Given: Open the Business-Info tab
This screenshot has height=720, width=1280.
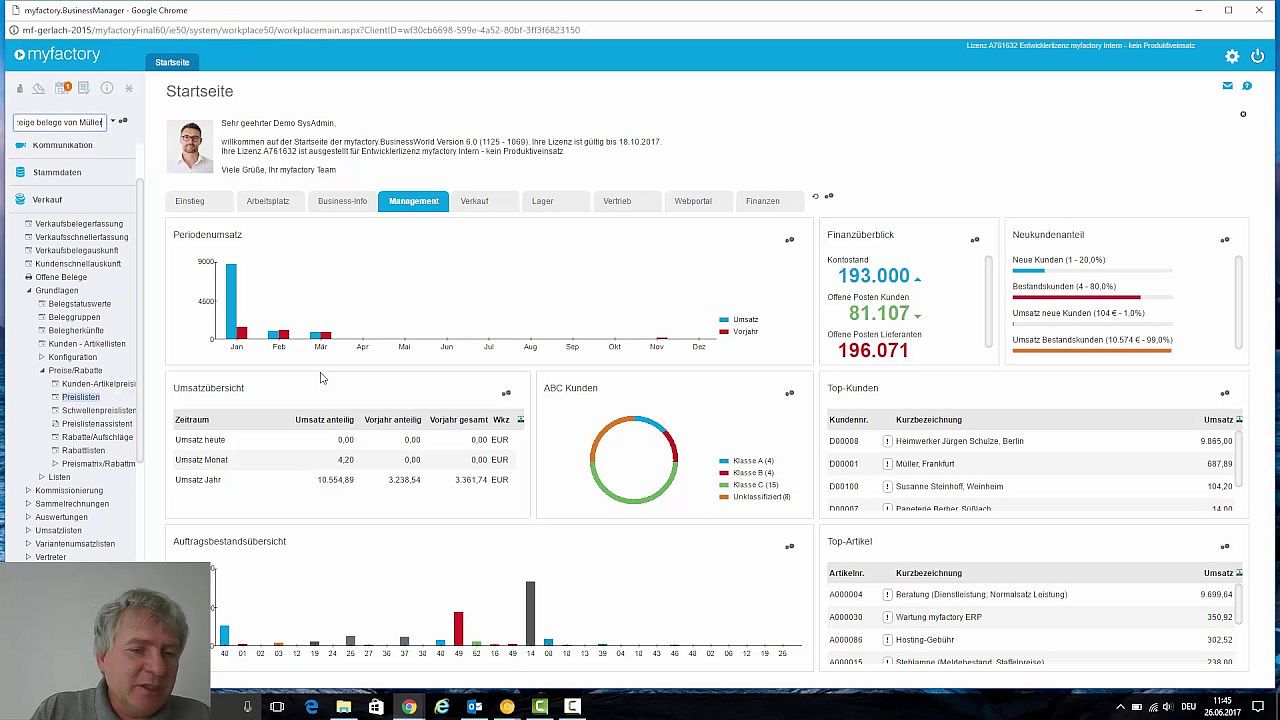Looking at the screenshot, I should tap(343, 201).
